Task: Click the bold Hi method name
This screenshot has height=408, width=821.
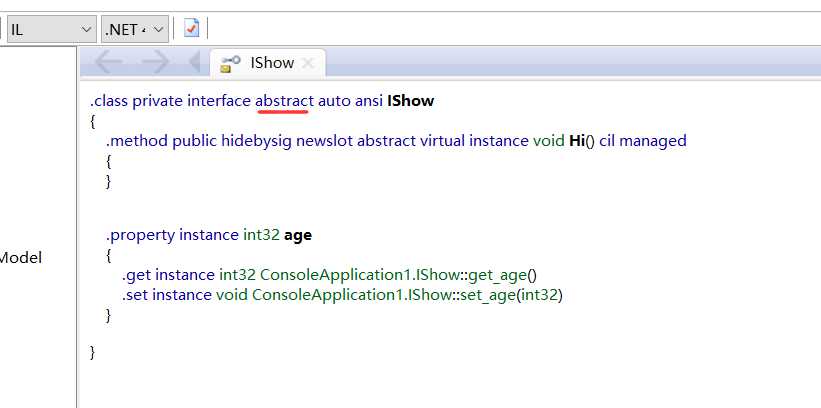Action: tap(576, 141)
